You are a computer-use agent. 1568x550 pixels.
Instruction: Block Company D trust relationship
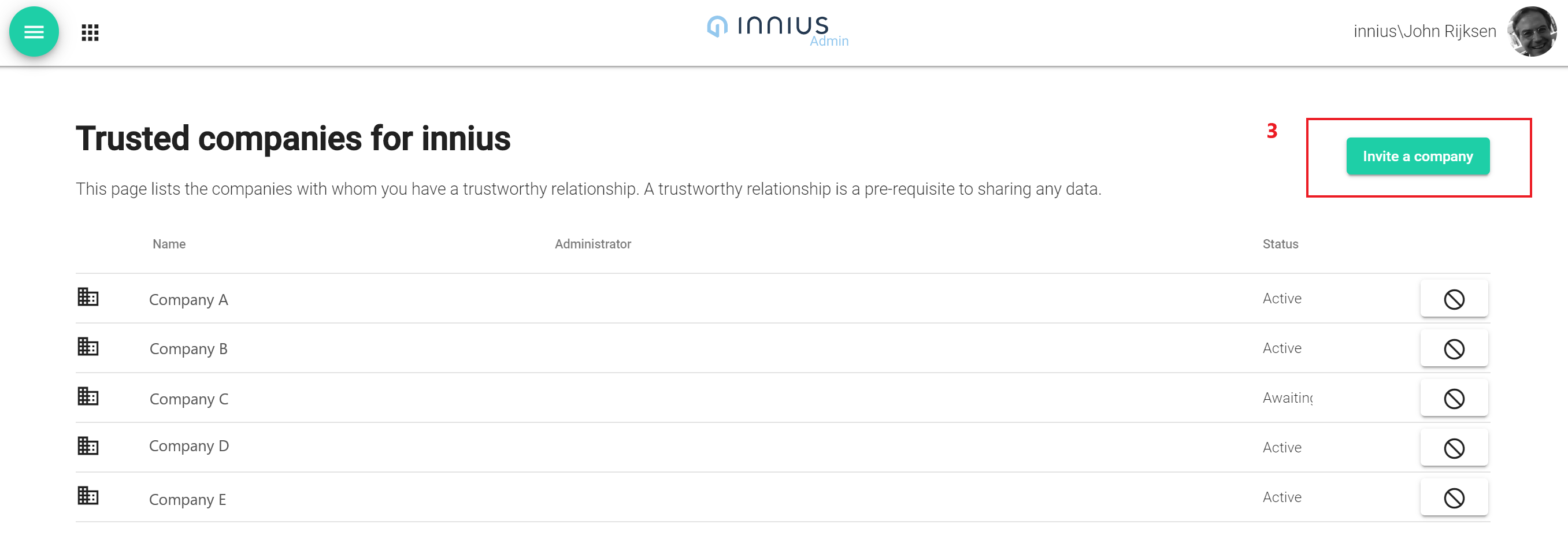coord(1454,448)
